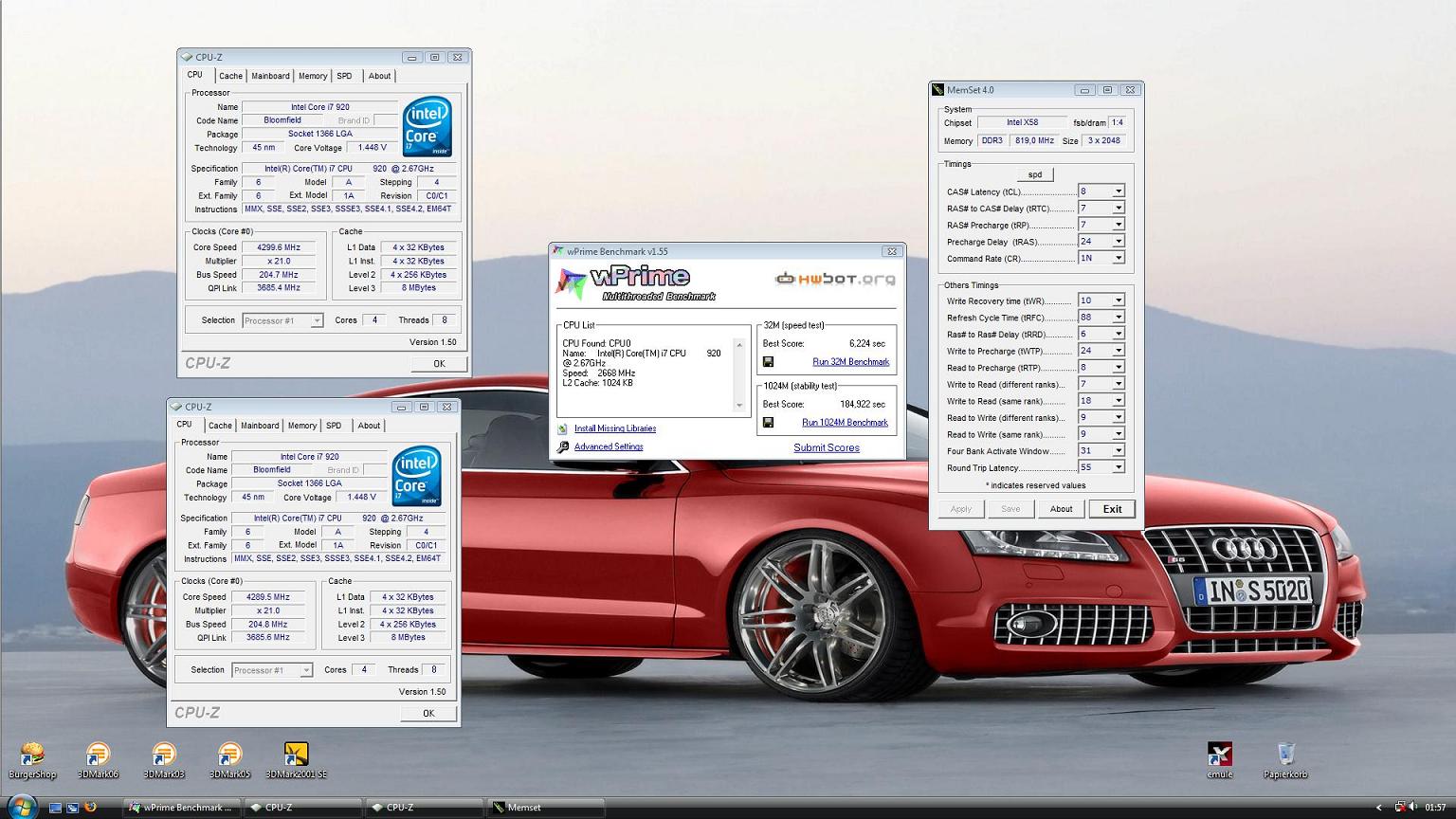Image resolution: width=1456 pixels, height=819 pixels.
Task: Click Submit Scores link
Action: [827, 447]
